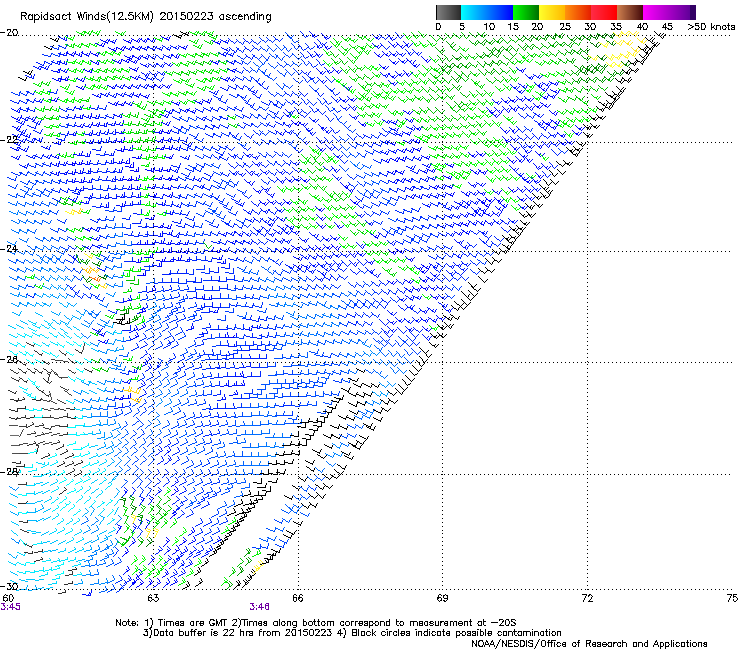The image size is (740, 650).
Task: Click the yellow 20-25 knots color band
Action: pos(552,12)
